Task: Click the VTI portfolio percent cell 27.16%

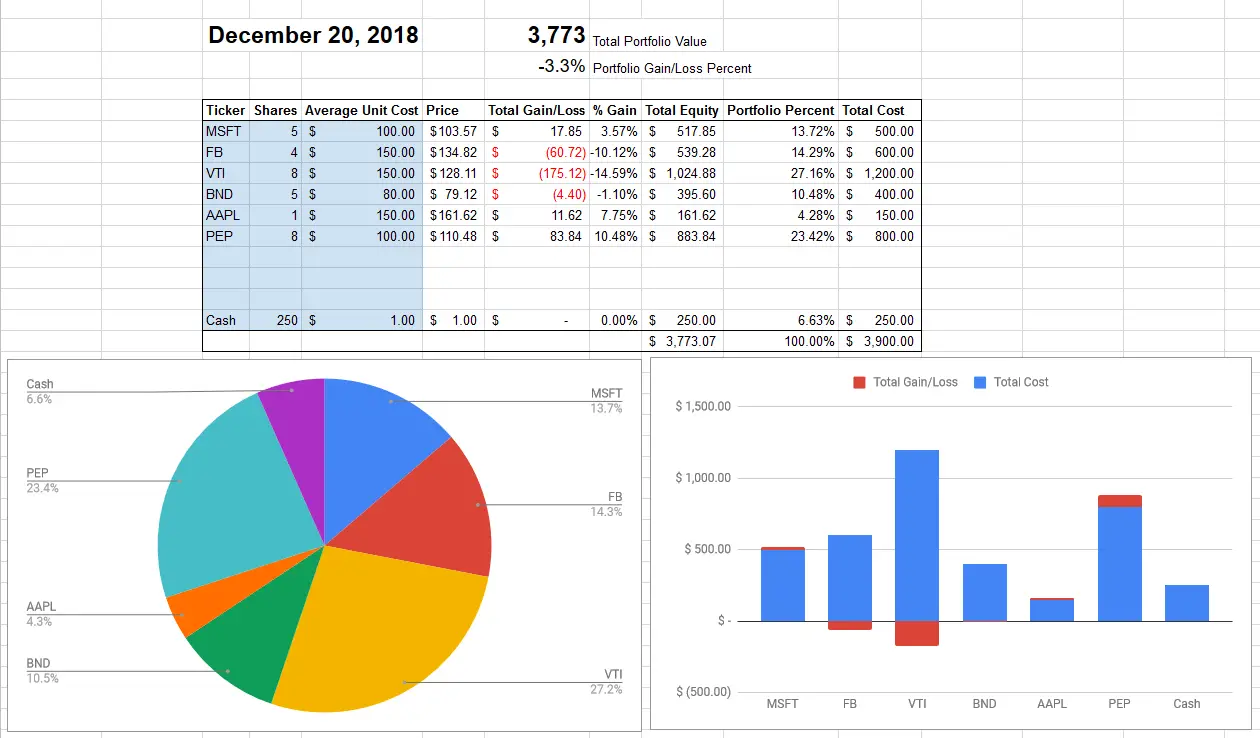Action: pos(781,173)
